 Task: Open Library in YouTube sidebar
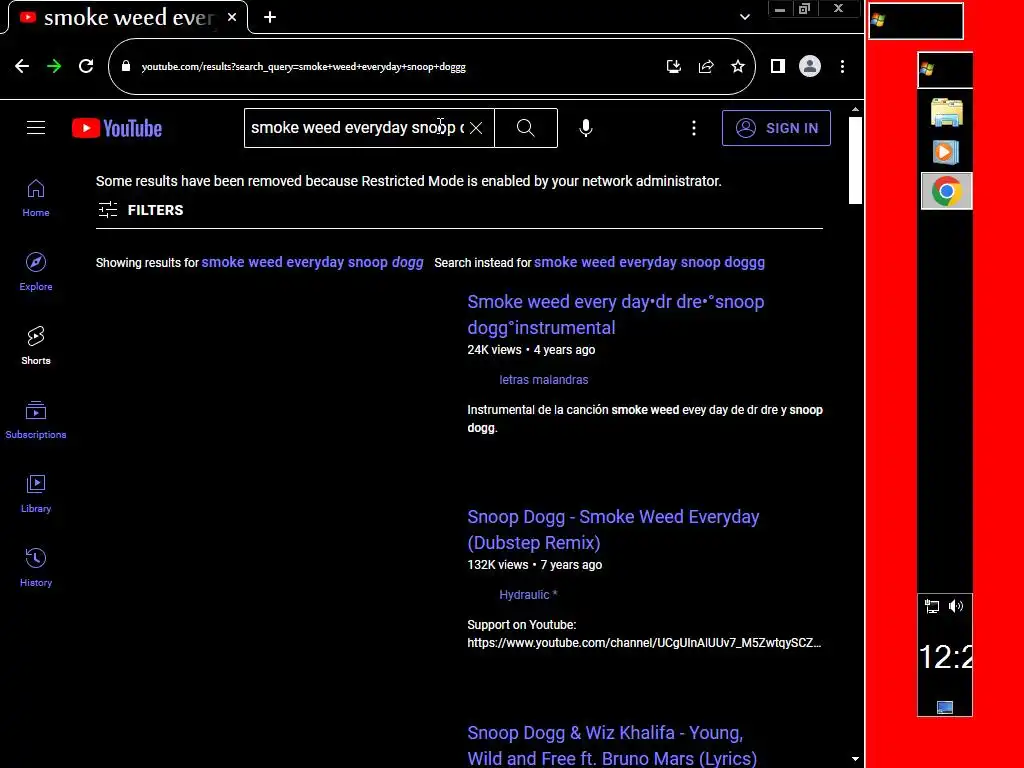[x=36, y=493]
